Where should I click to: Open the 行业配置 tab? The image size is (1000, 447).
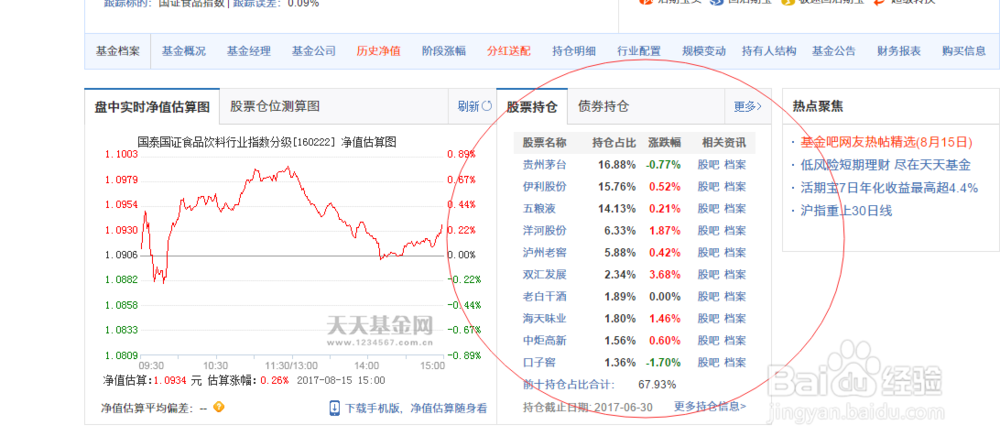coord(639,52)
